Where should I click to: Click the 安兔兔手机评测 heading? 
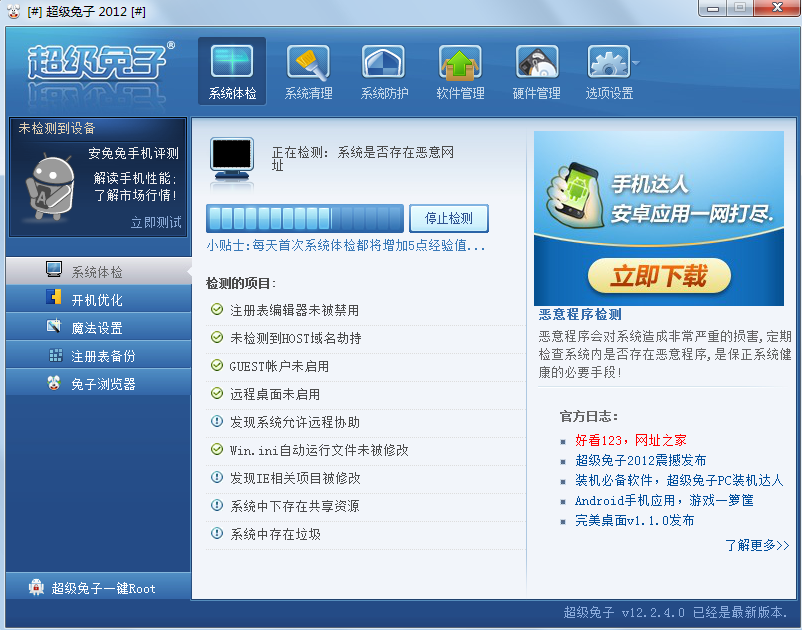133,153
